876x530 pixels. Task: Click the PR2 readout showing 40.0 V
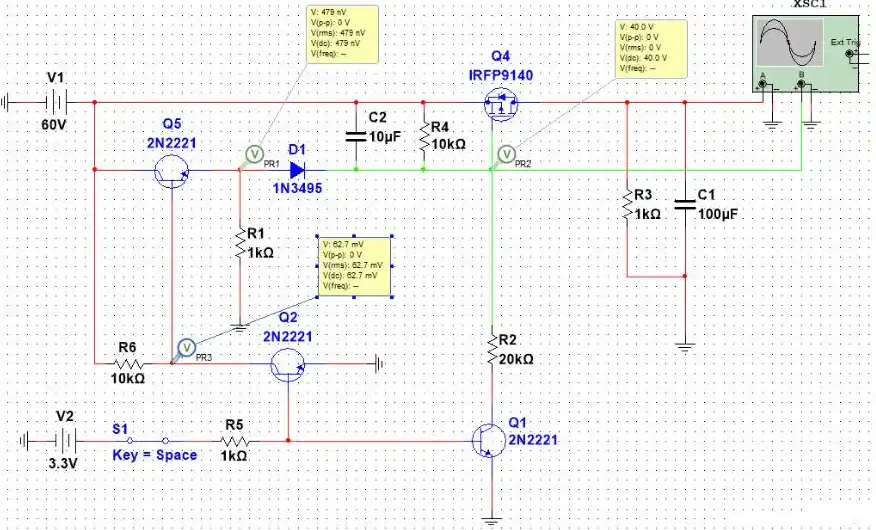tap(651, 49)
